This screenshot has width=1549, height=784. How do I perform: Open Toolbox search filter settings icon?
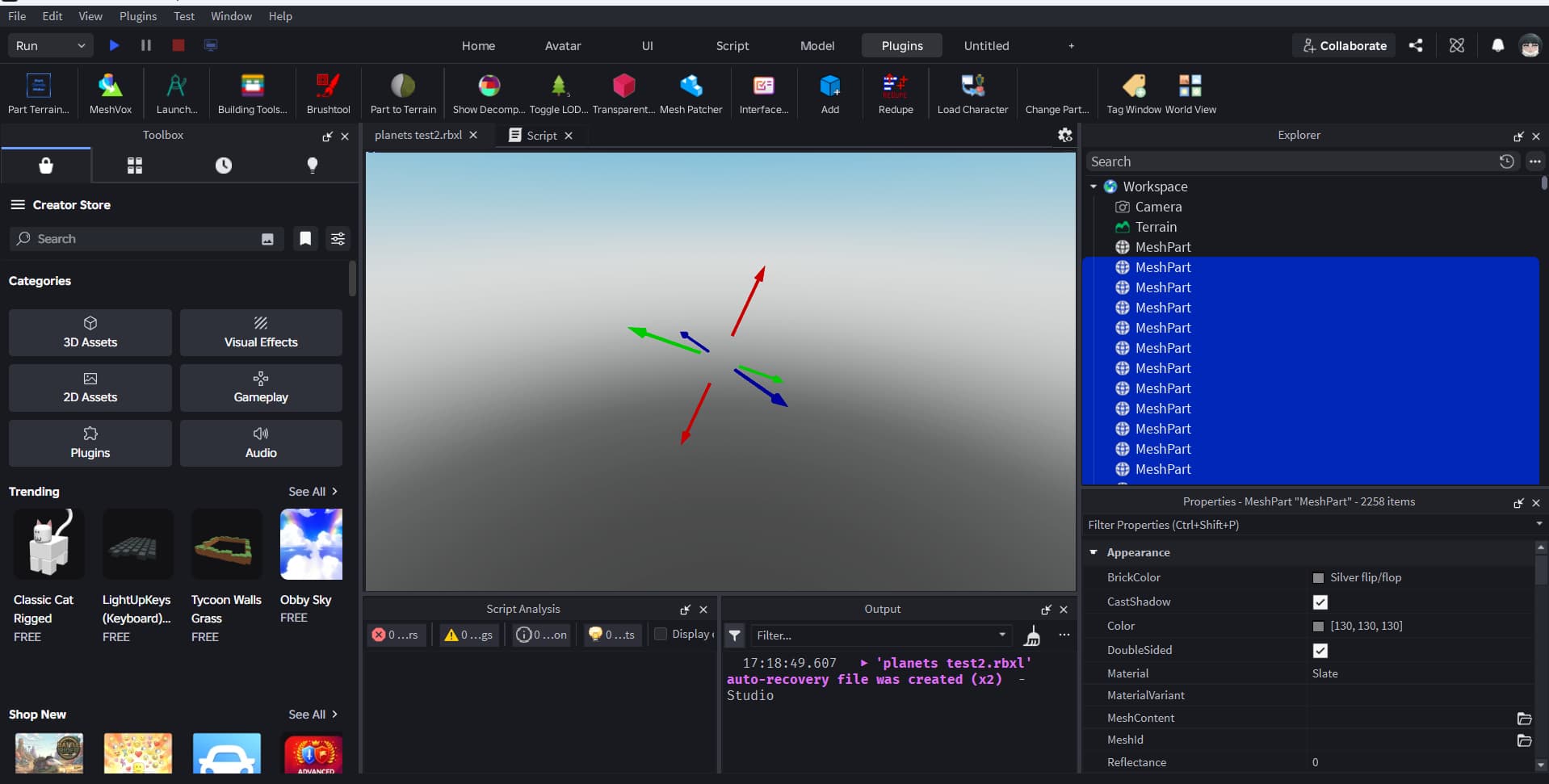point(338,239)
